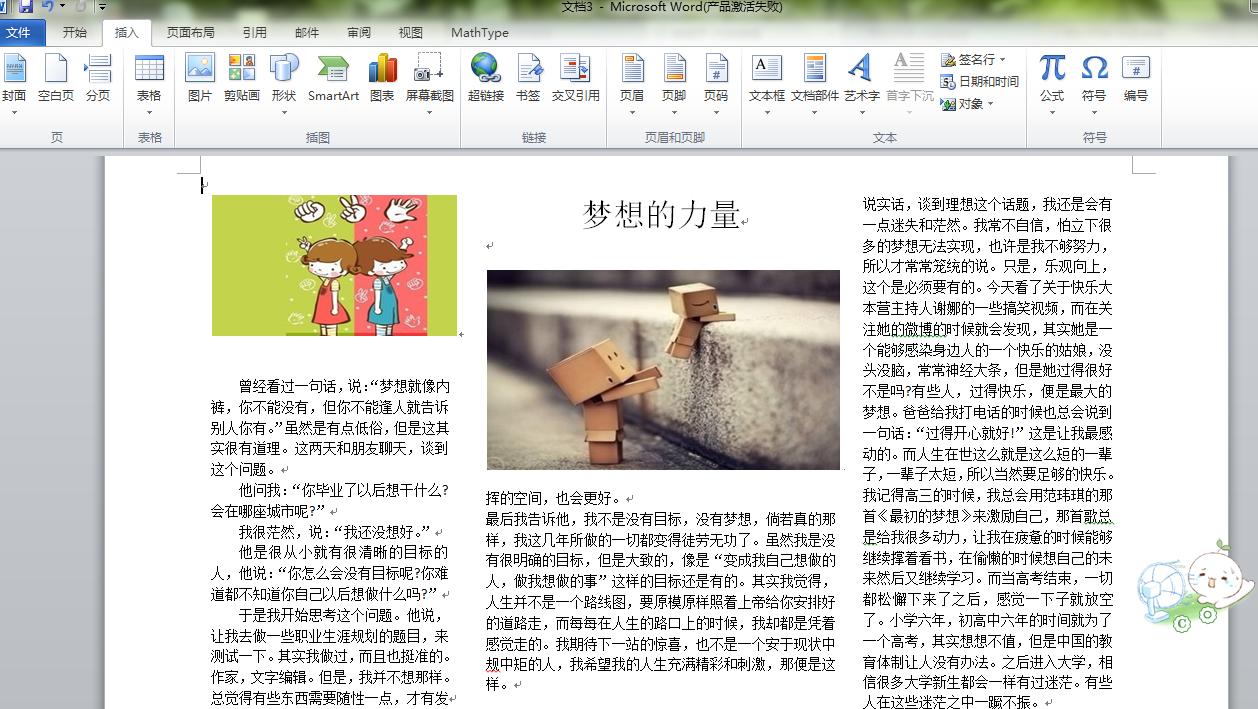This screenshot has width=1258, height=709.
Task: Select the cardboard robot photo in document
Action: (x=663, y=368)
